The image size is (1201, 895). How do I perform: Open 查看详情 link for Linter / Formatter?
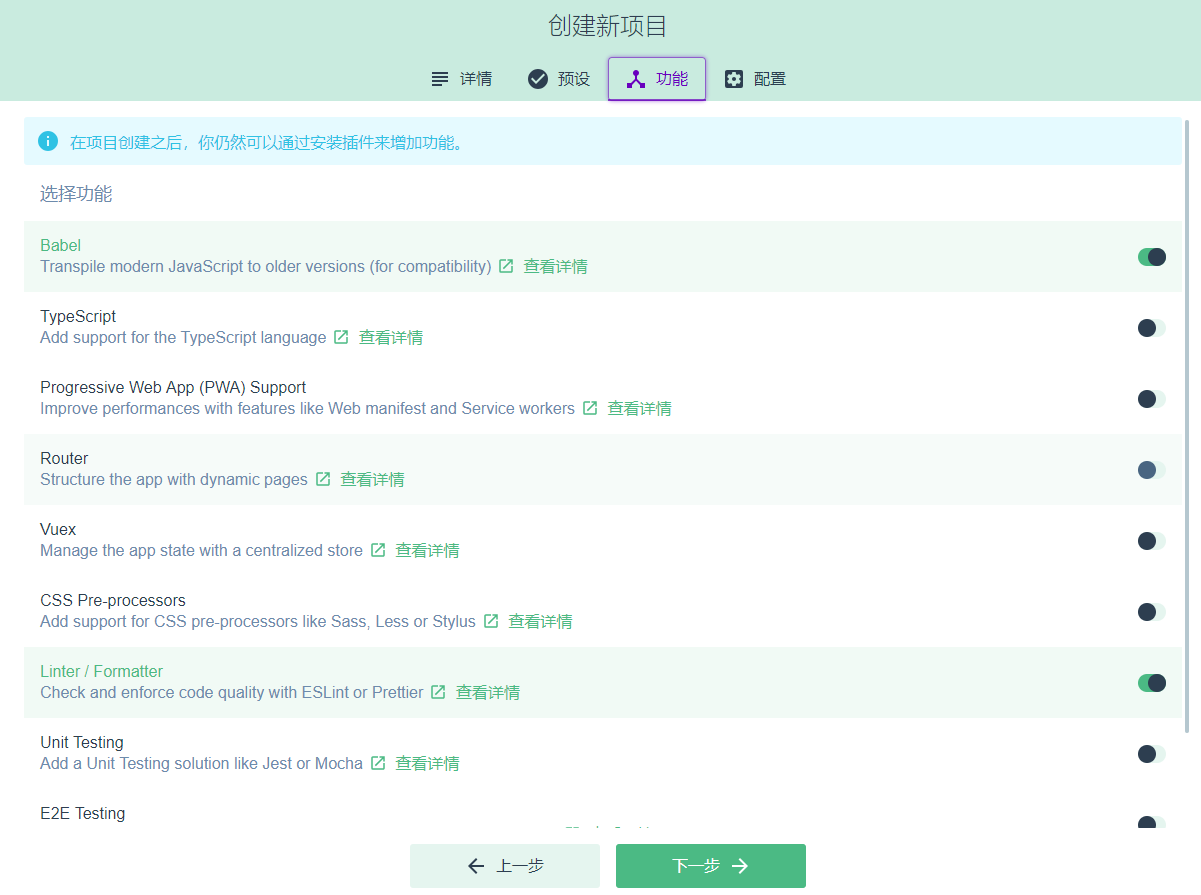488,693
